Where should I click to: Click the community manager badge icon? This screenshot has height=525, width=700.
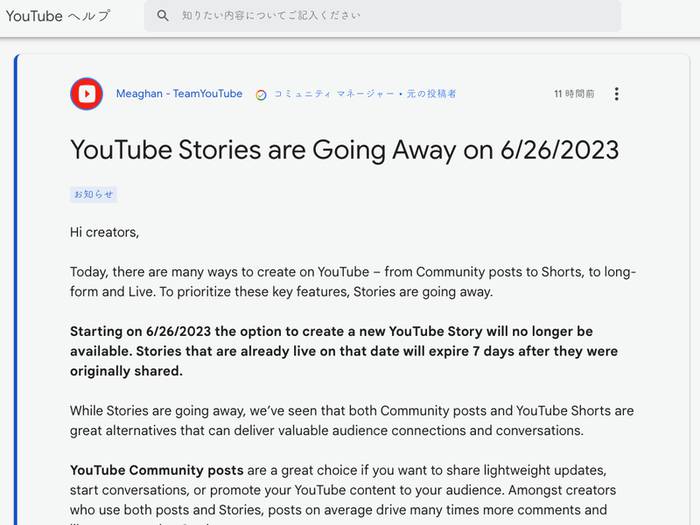(261, 95)
